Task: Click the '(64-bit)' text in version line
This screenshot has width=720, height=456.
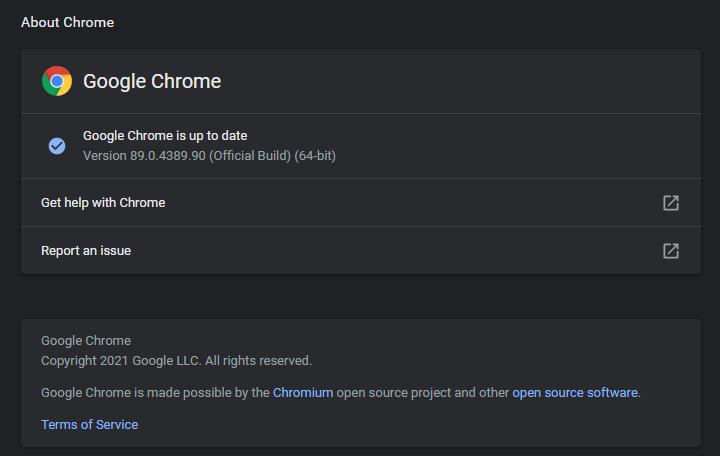Action: (315, 156)
